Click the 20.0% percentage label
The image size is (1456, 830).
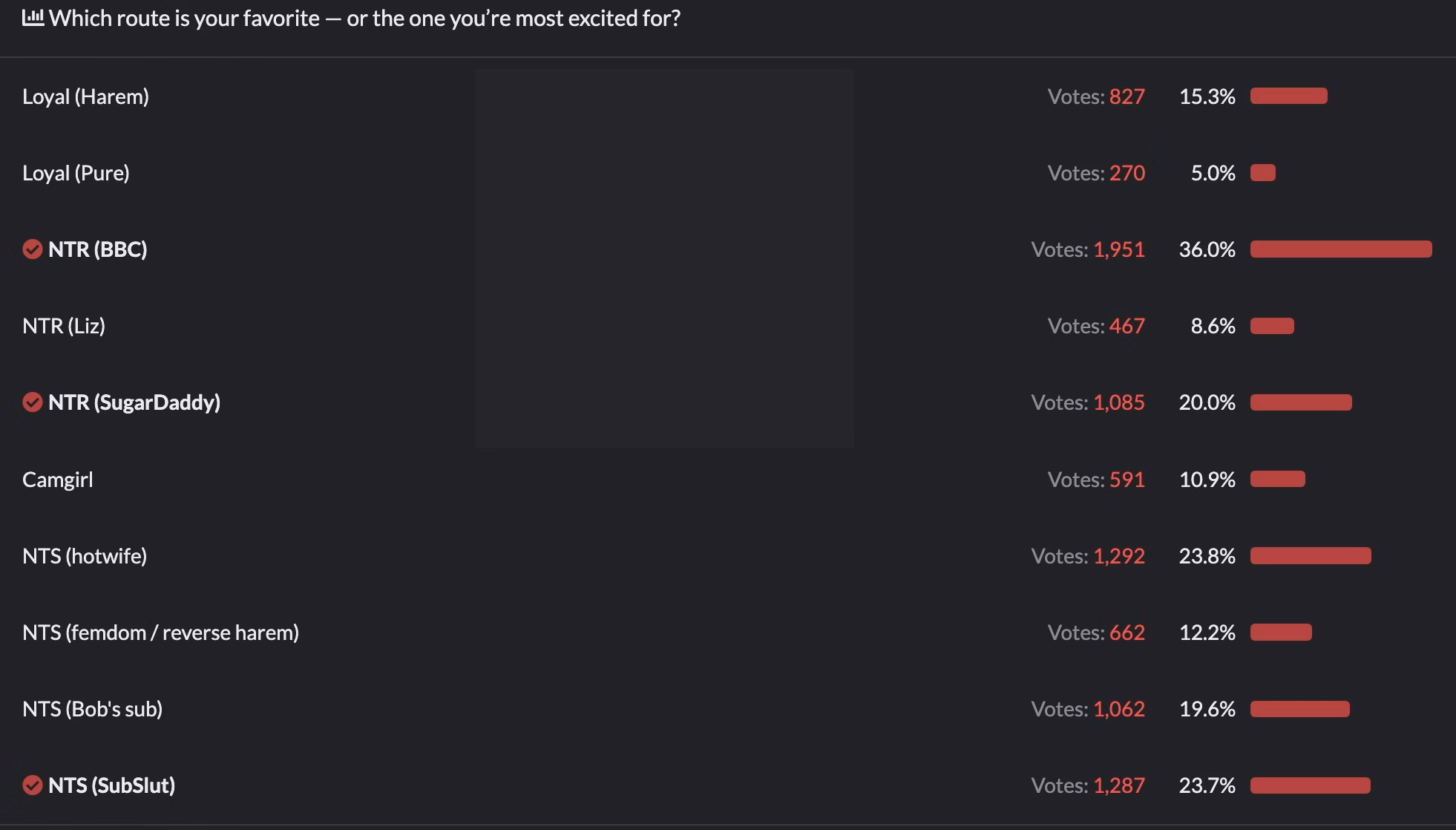click(1207, 402)
